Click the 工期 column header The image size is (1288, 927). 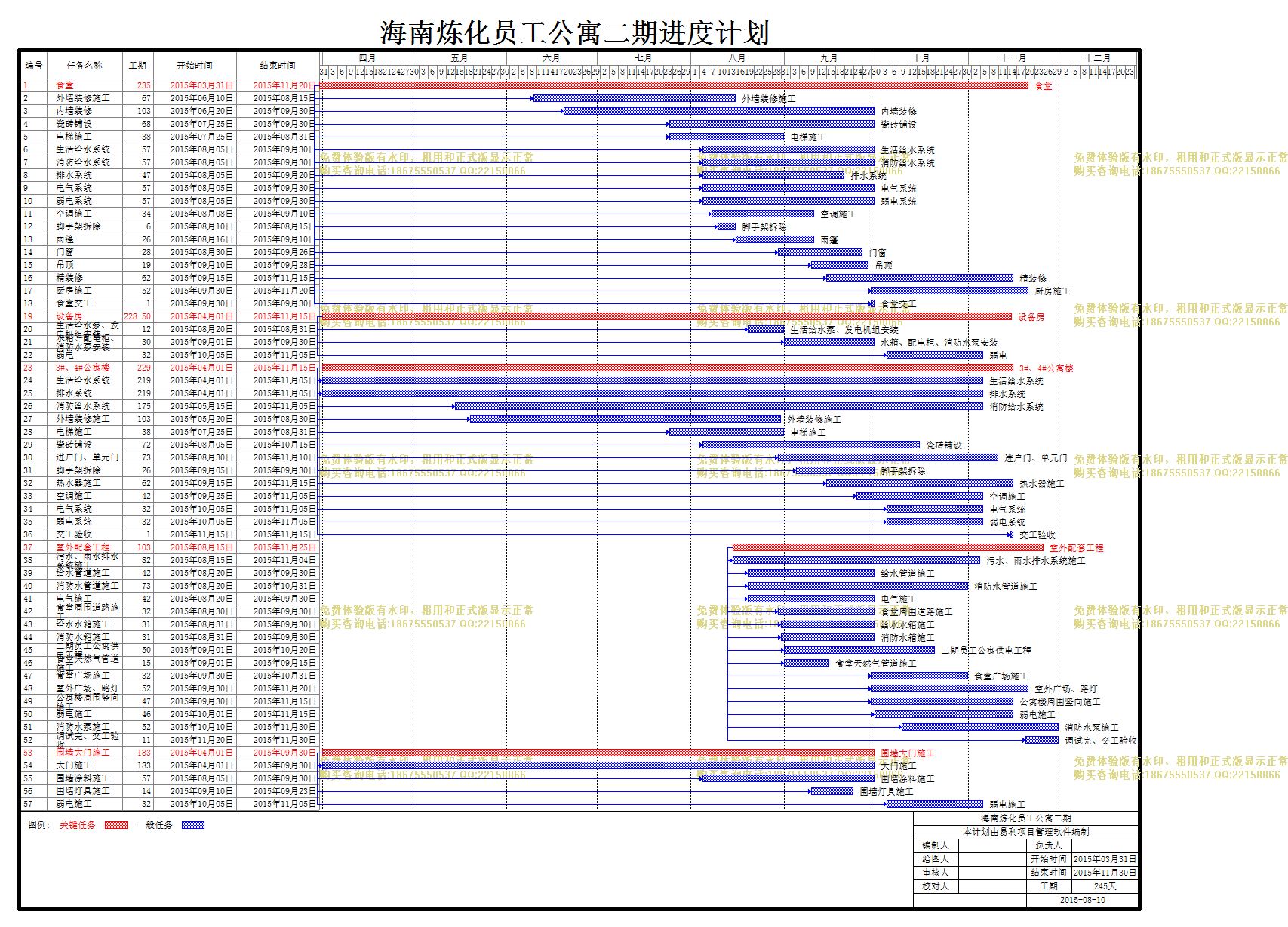click(x=137, y=66)
